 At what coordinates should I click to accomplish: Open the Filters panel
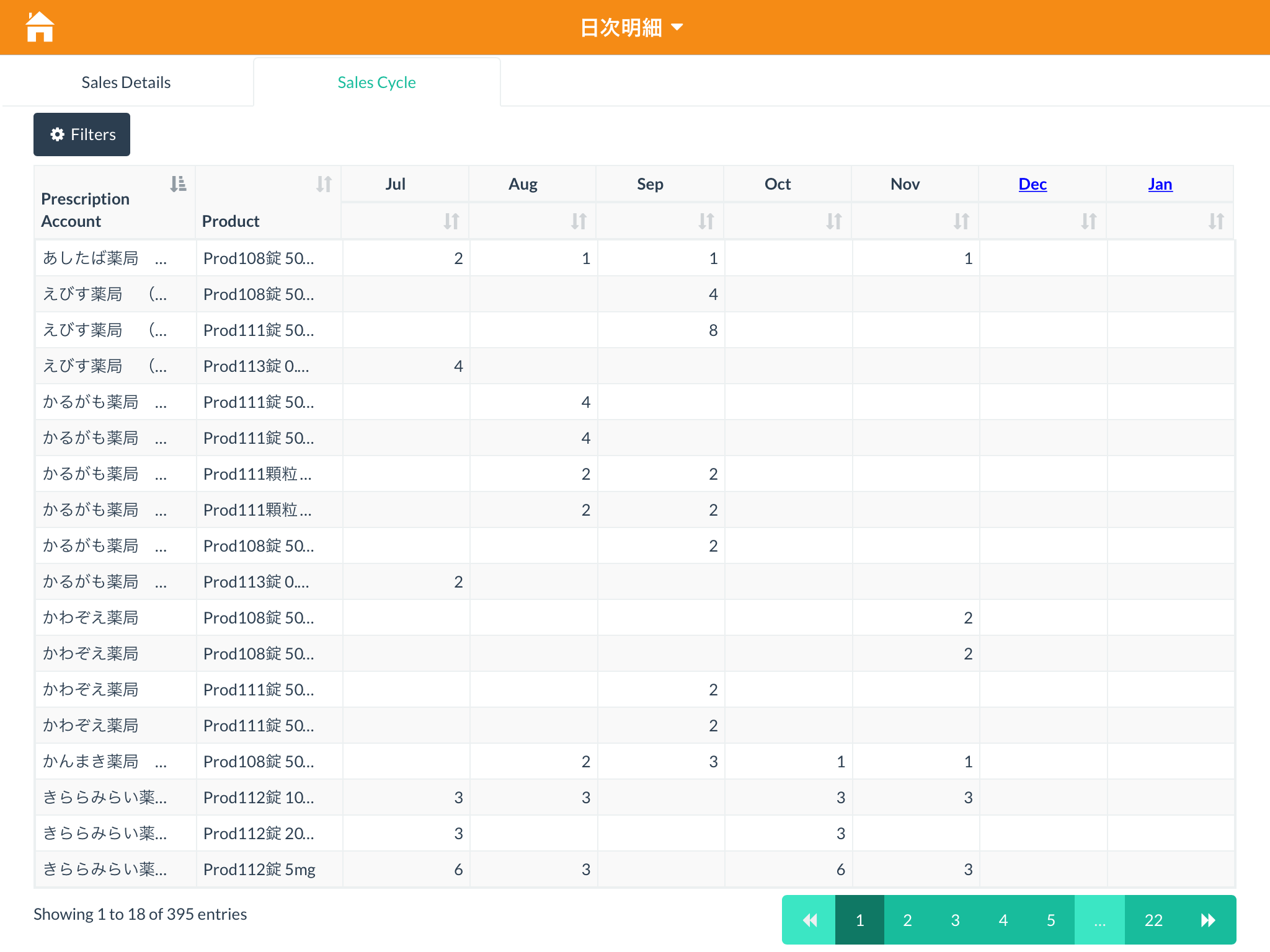point(82,134)
